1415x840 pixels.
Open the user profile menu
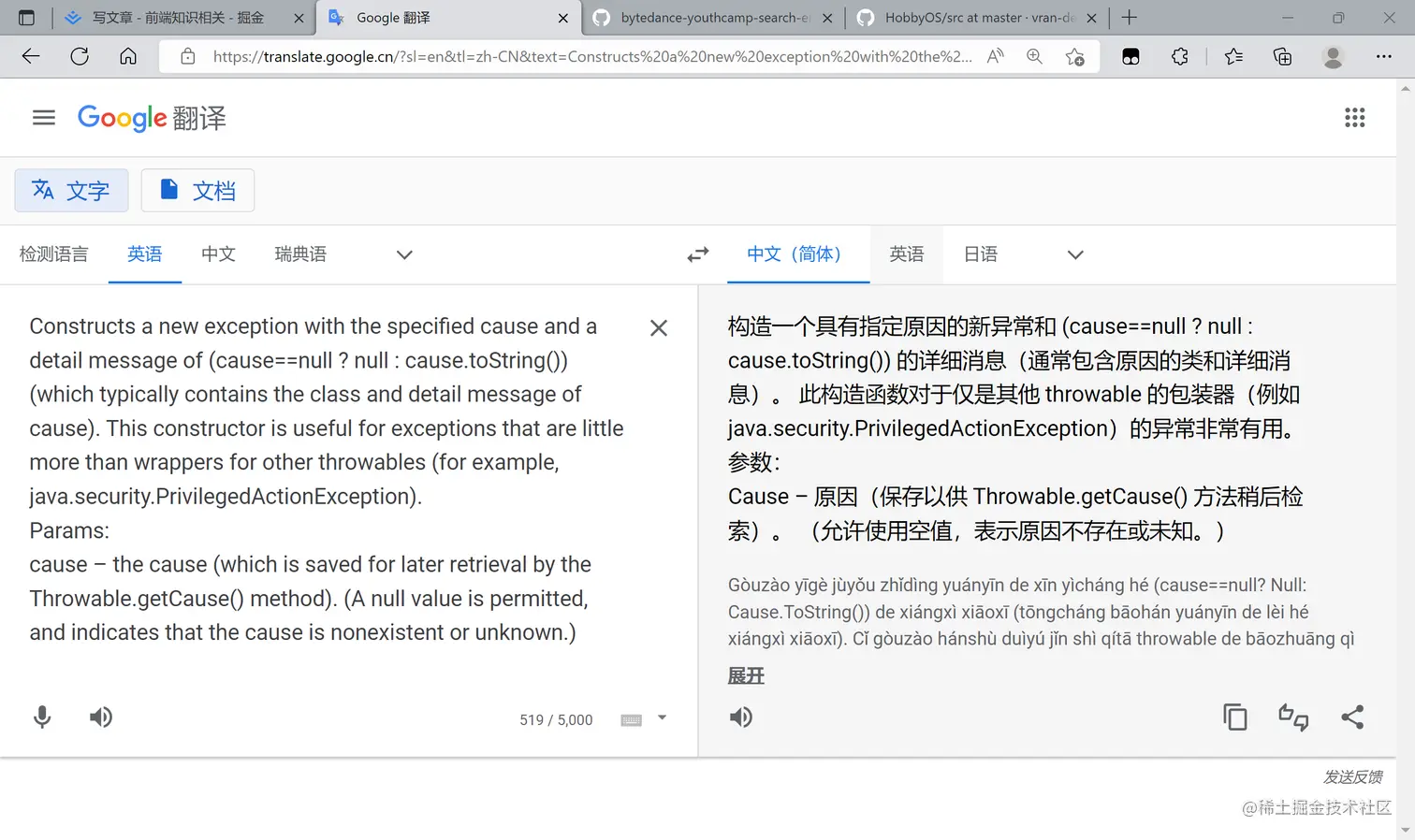click(1333, 57)
